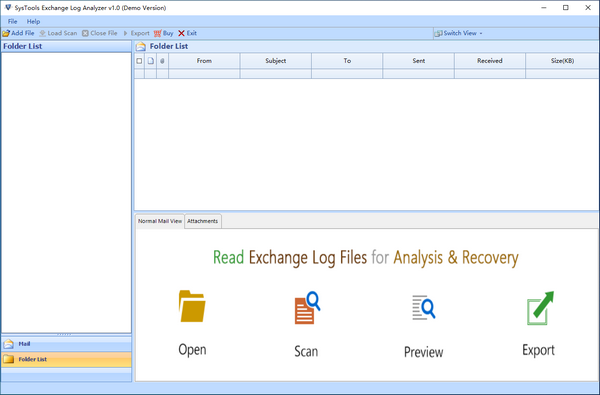Toggle the select-all checkbox in header
This screenshot has height=395, width=600.
click(139, 61)
